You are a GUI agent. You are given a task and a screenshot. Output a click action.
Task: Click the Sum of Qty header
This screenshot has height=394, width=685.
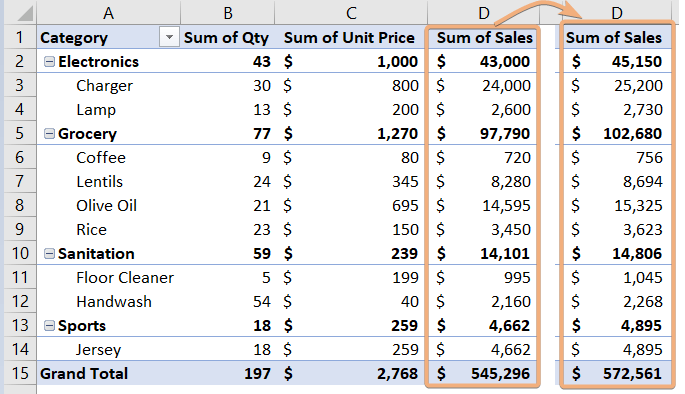coord(226,38)
